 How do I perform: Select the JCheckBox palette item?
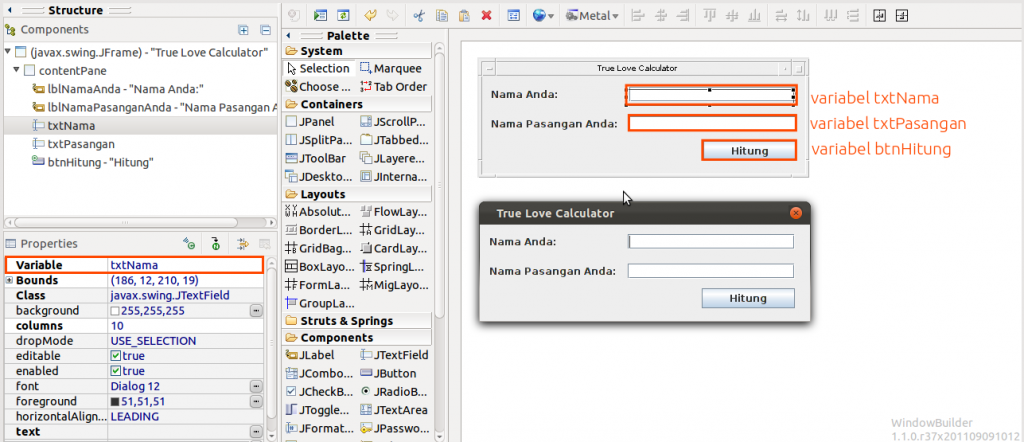(x=320, y=392)
